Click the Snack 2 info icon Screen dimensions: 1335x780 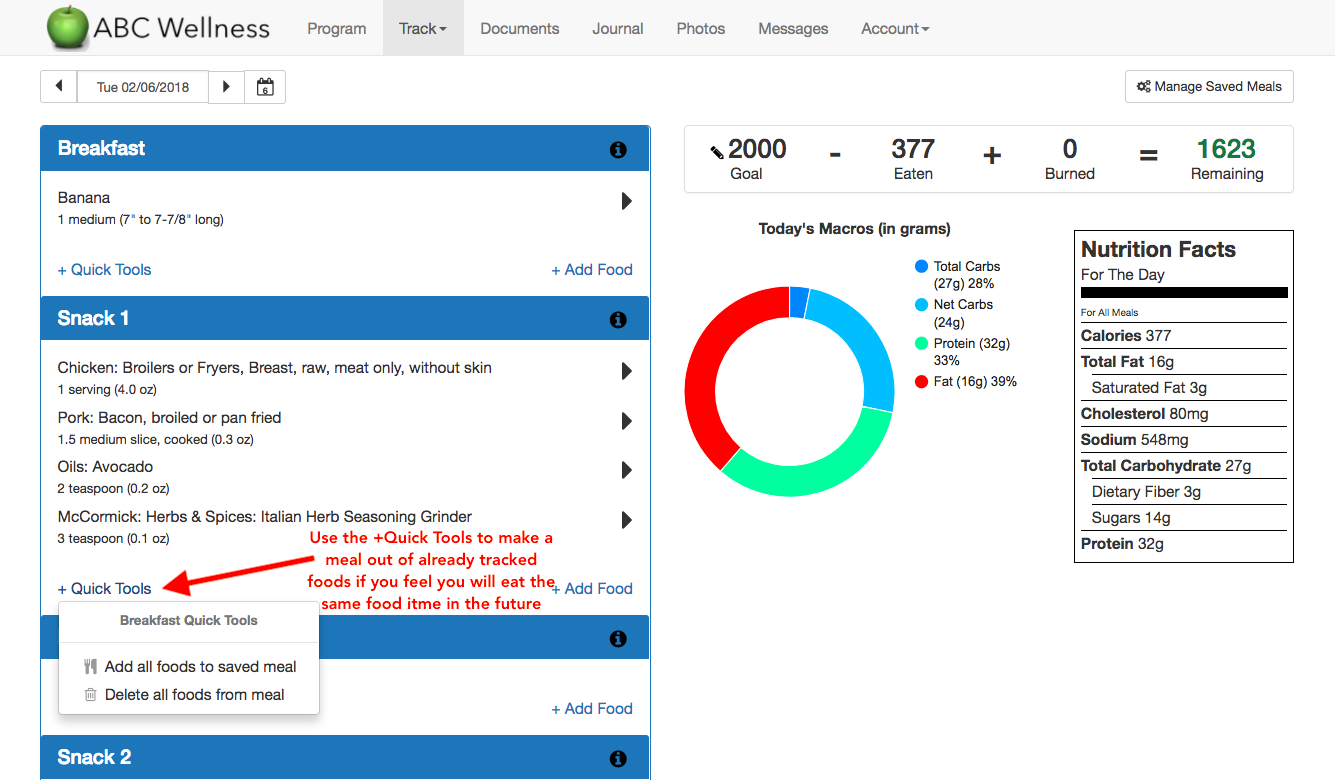[x=618, y=759]
